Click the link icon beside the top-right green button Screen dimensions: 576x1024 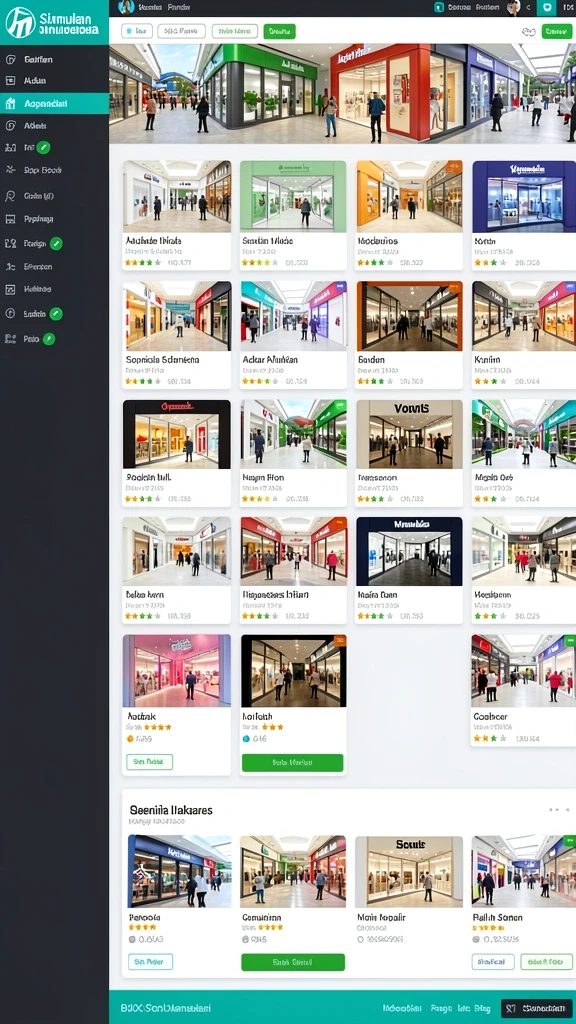pyautogui.click(x=529, y=31)
